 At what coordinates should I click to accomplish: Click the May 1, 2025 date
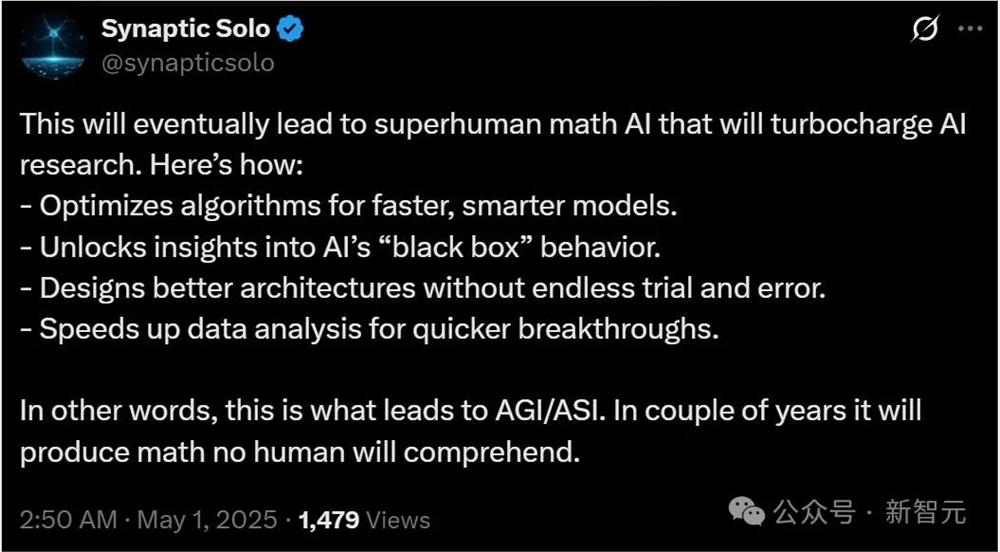click(207, 519)
